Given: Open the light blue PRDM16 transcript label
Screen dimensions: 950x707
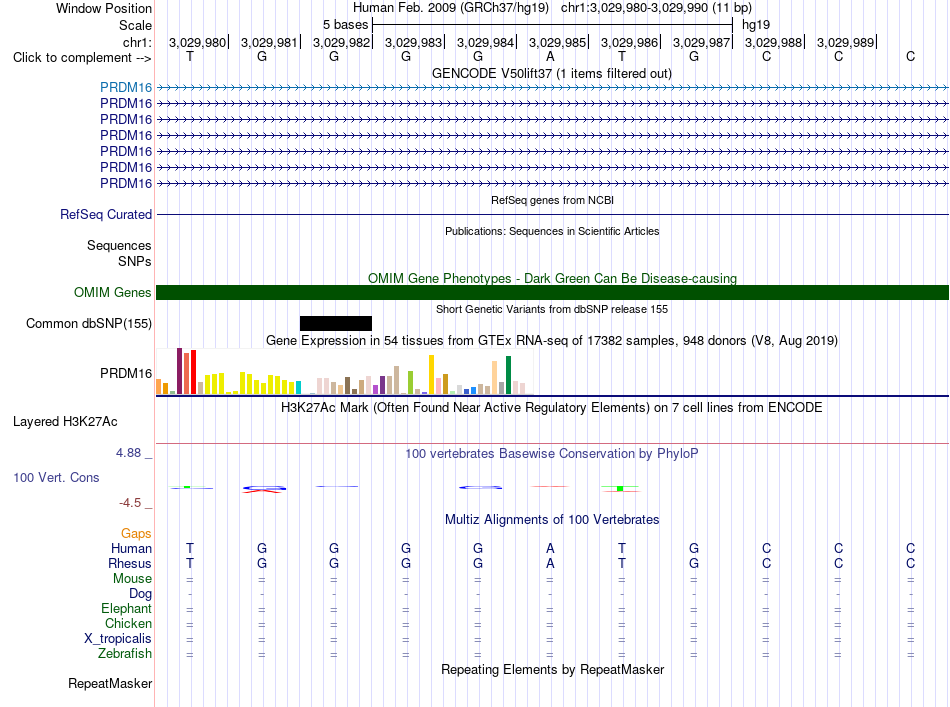Looking at the screenshot, I should (126, 87).
